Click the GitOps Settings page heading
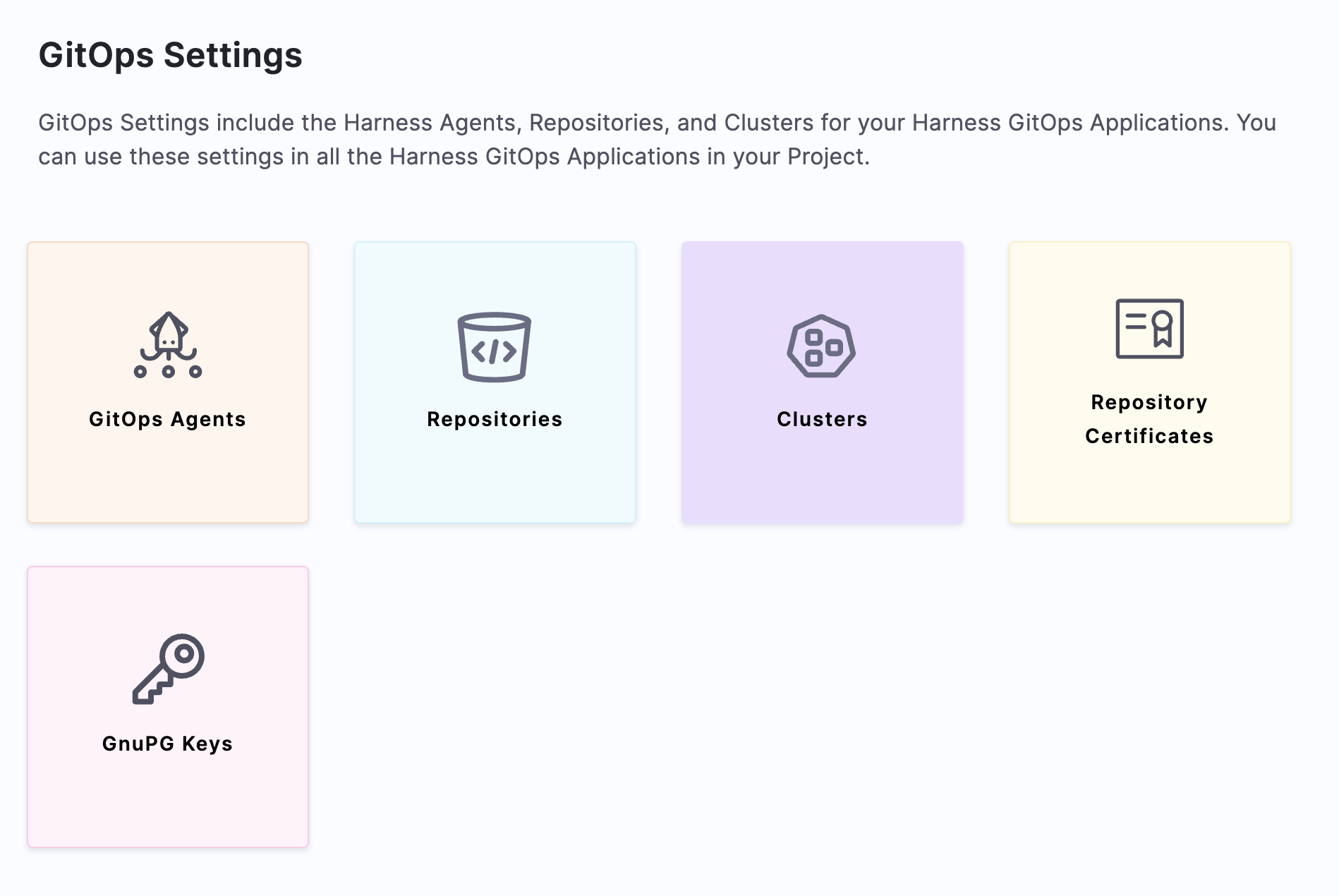This screenshot has height=896, width=1339. pos(171,56)
